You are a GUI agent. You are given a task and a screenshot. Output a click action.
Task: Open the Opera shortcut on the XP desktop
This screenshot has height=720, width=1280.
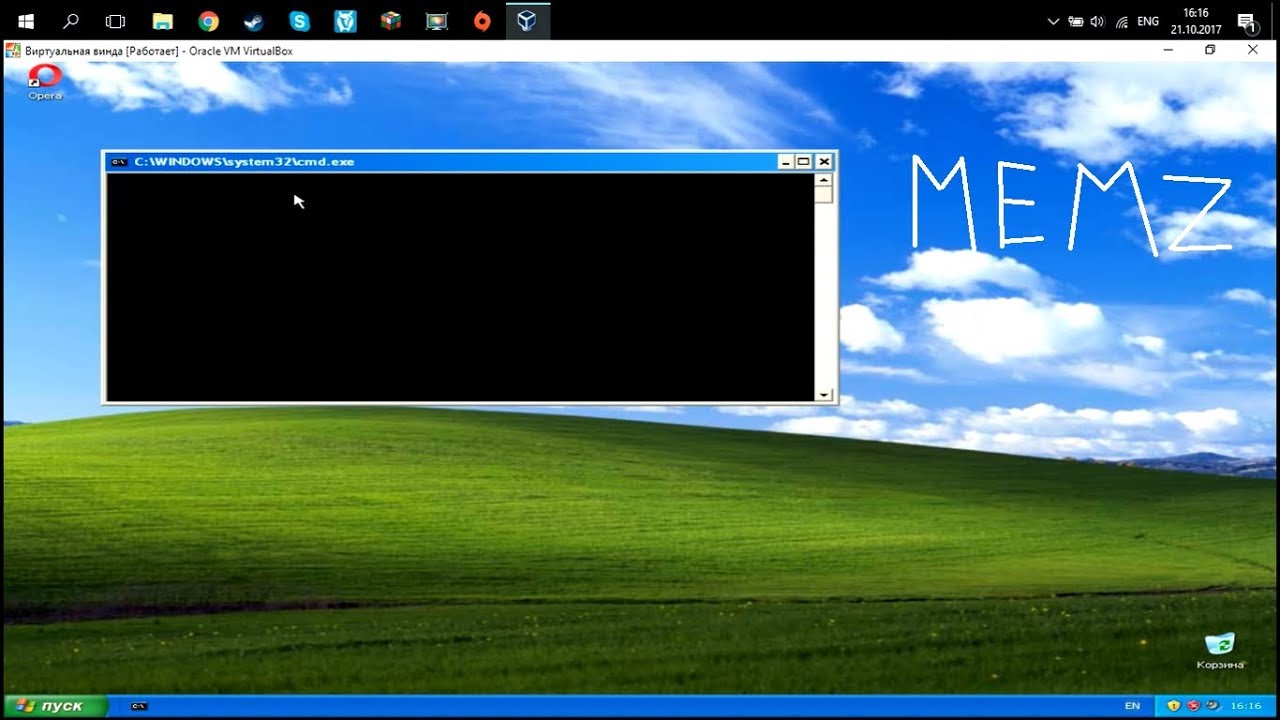pos(45,82)
